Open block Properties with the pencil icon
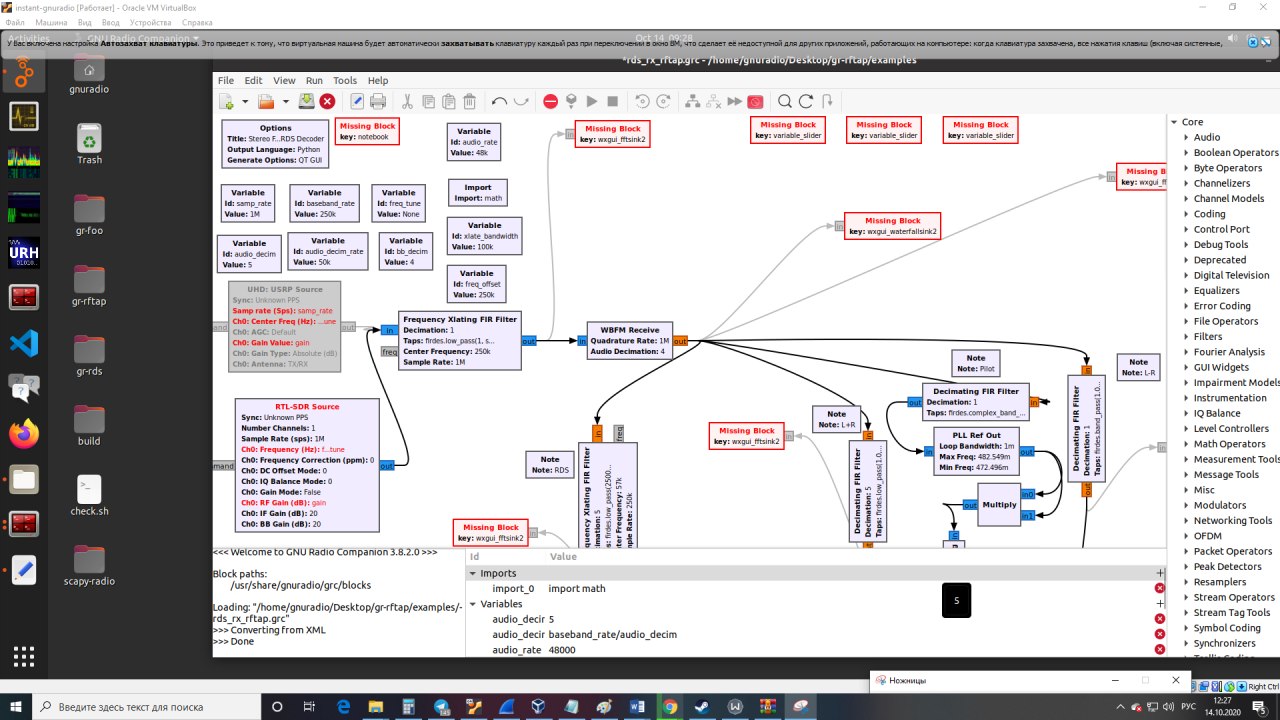 point(357,101)
